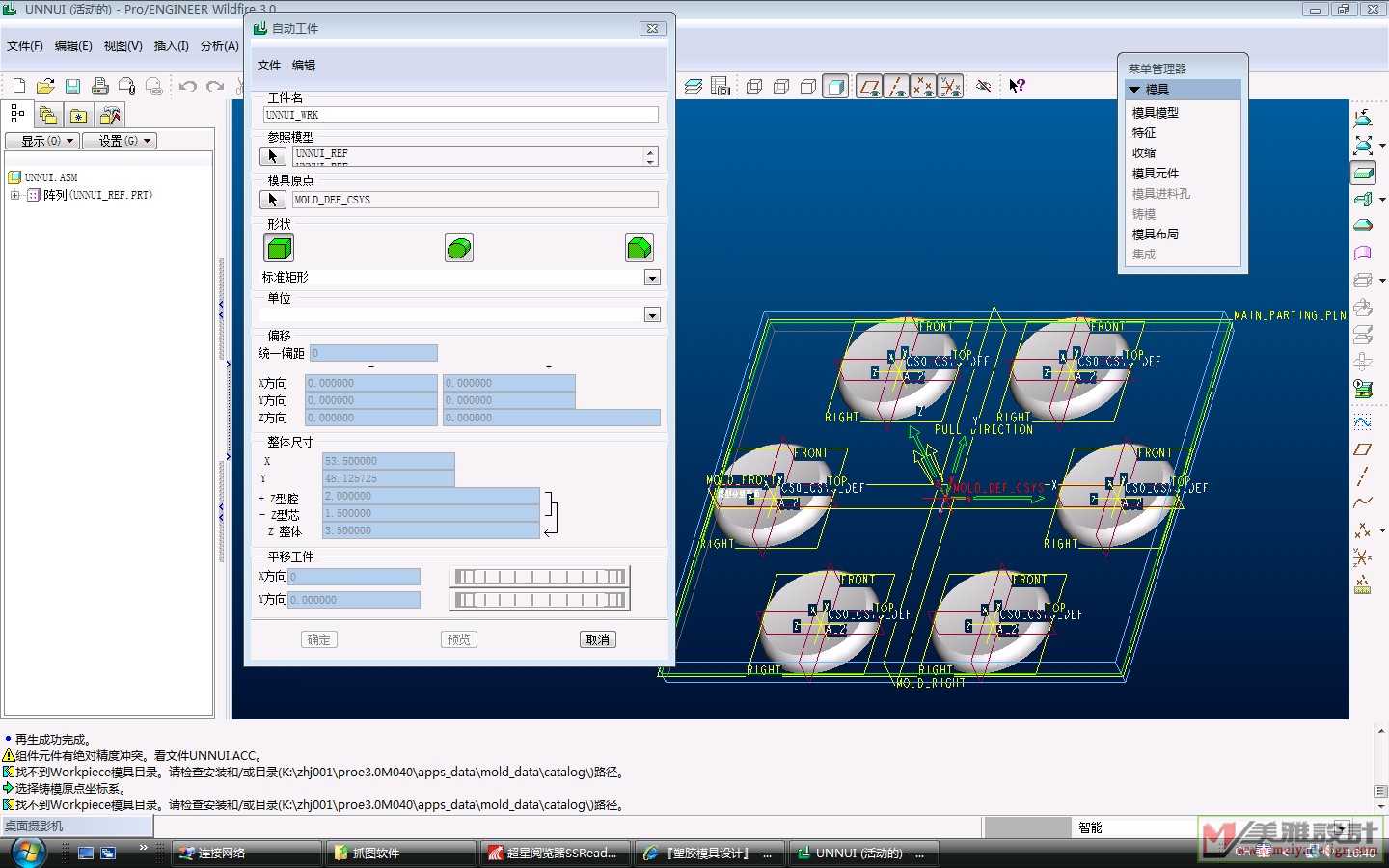Image resolution: width=1389 pixels, height=868 pixels.
Task: Select 模具元件 in menu manager
Action: coord(1156,174)
